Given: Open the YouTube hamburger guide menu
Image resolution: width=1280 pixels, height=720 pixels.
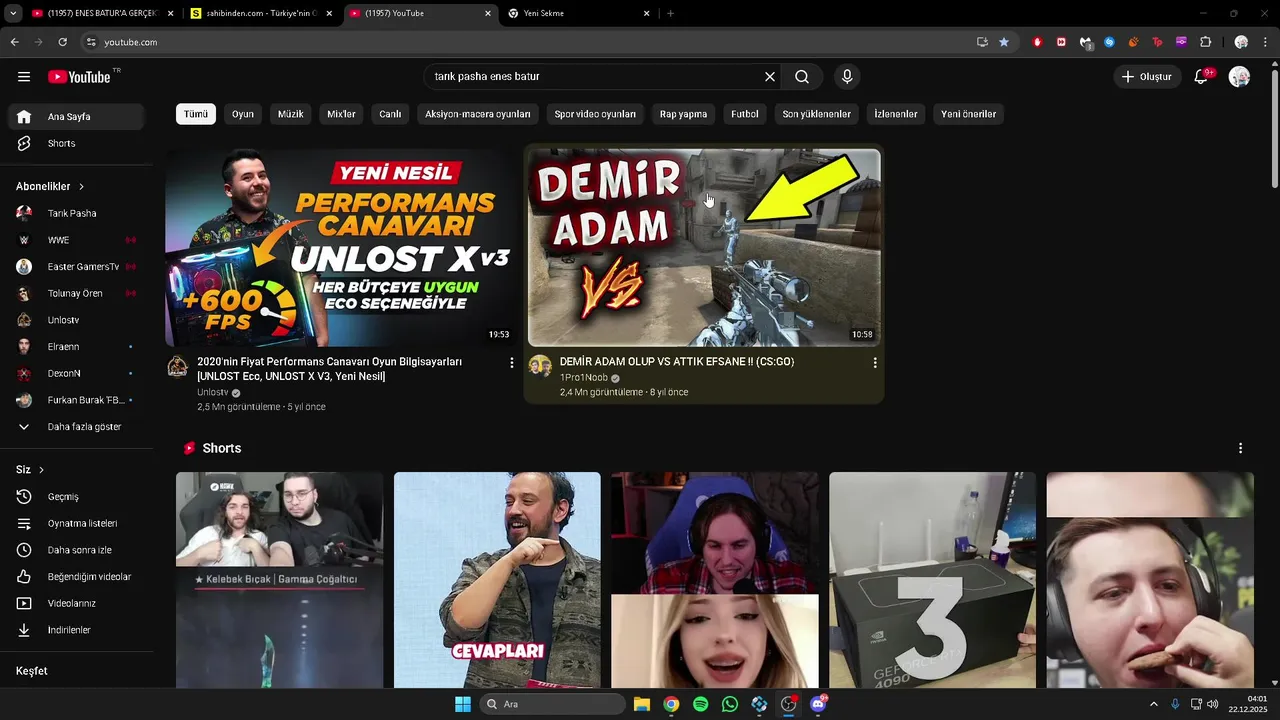Looking at the screenshot, I should (24, 77).
